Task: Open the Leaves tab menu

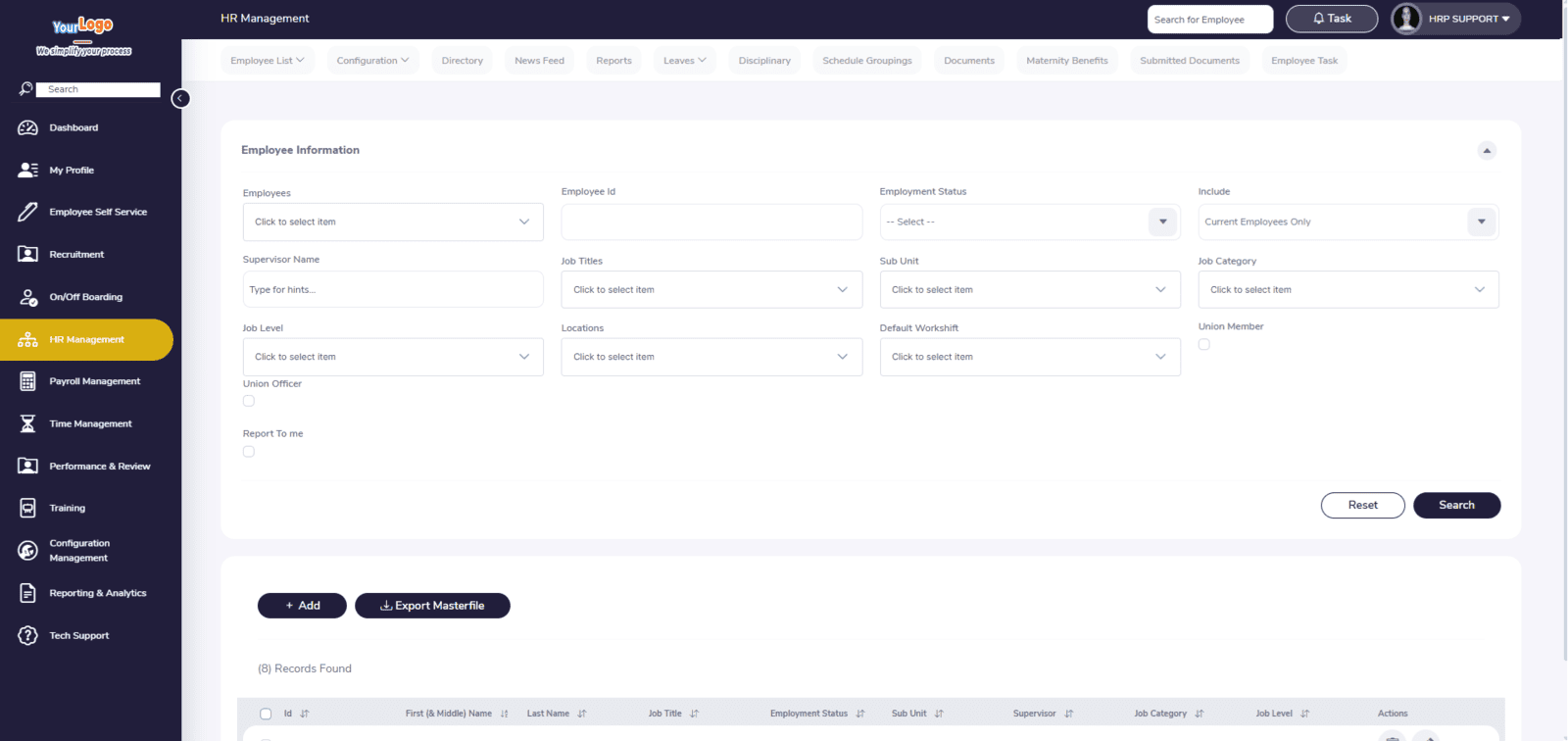Action: (x=684, y=61)
